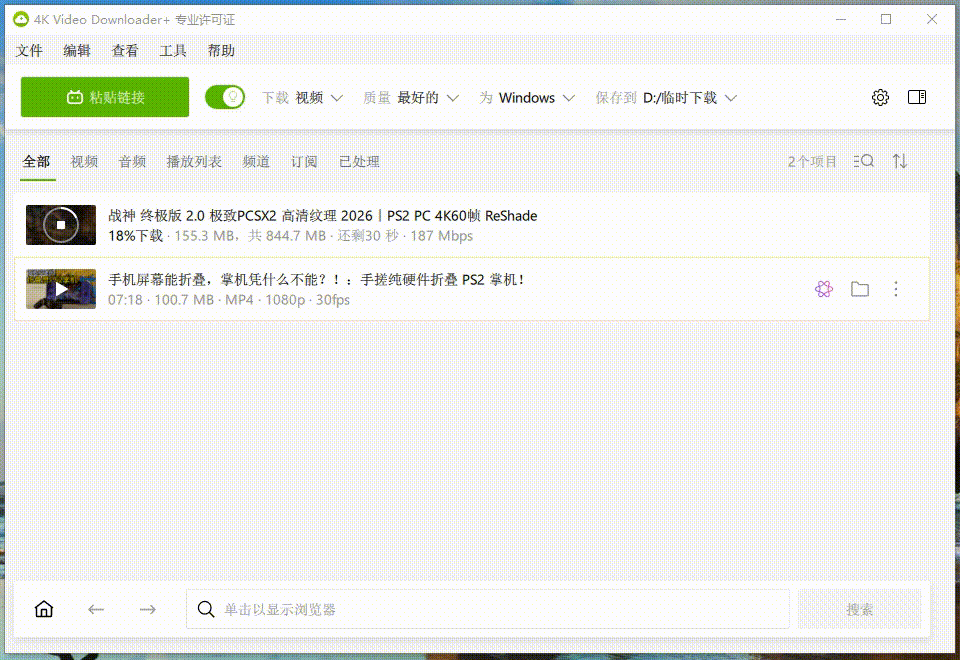The image size is (960, 660).
Task: Toggle the side panel icon
Action: click(917, 97)
